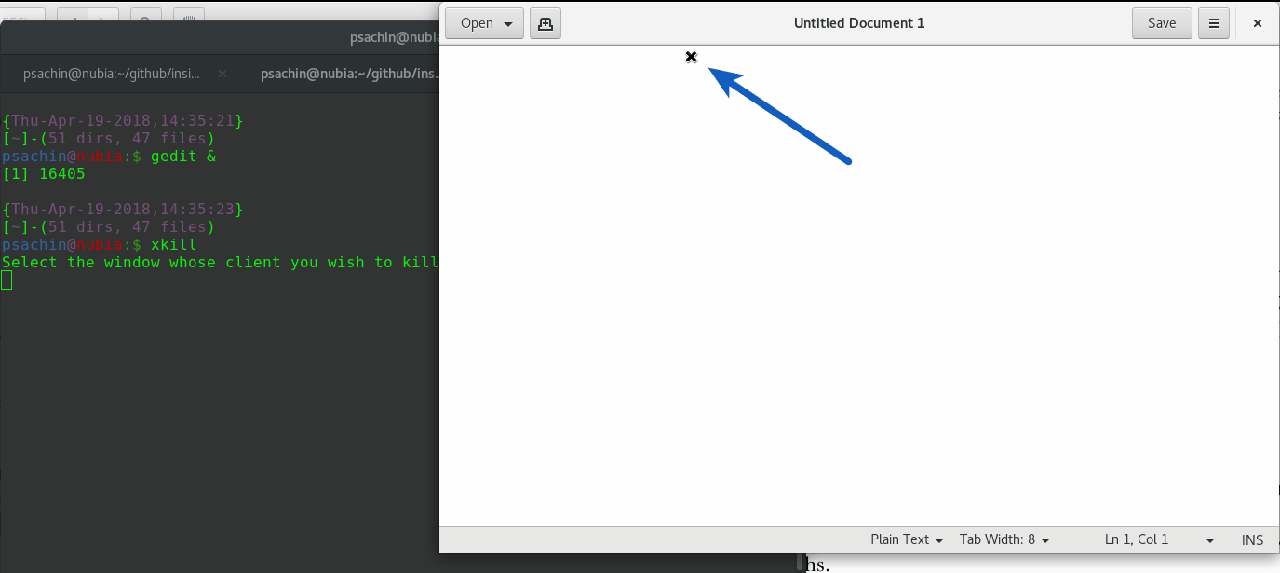Switch to the first terminal tab

click(112, 73)
